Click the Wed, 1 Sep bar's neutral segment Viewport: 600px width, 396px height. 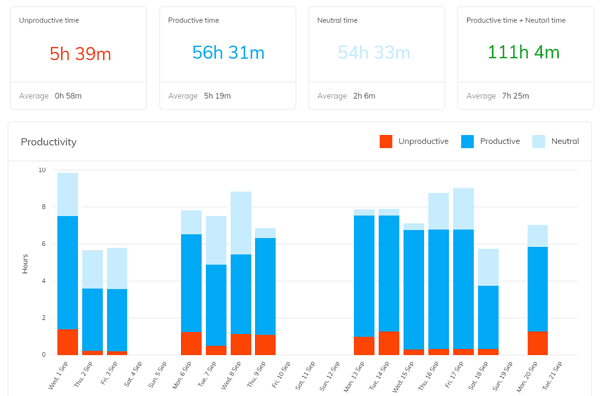[68, 194]
